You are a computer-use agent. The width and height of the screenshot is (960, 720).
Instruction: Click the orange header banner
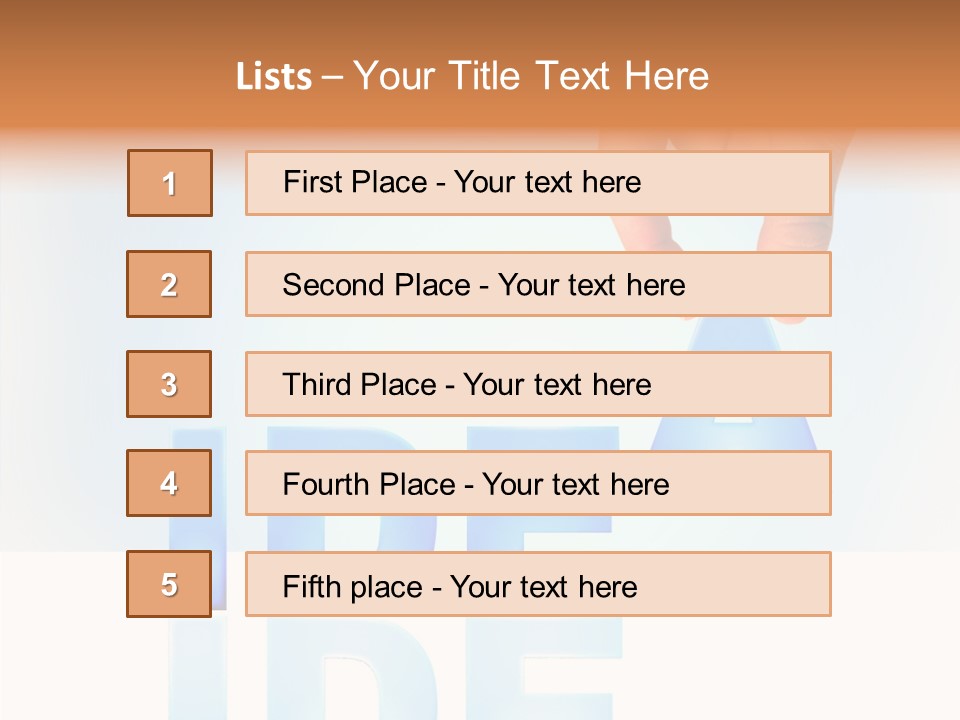(480, 67)
